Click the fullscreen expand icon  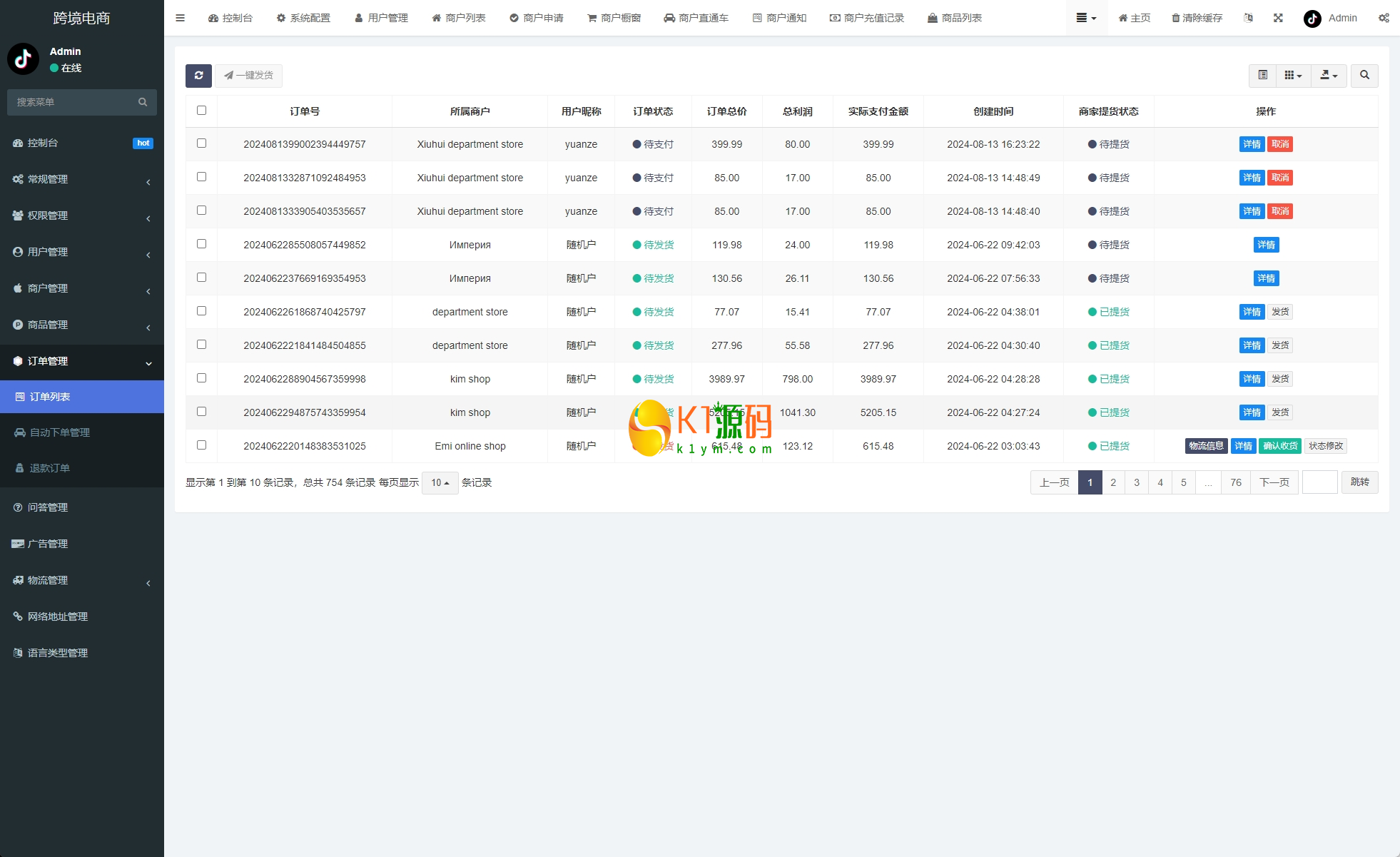click(x=1278, y=18)
